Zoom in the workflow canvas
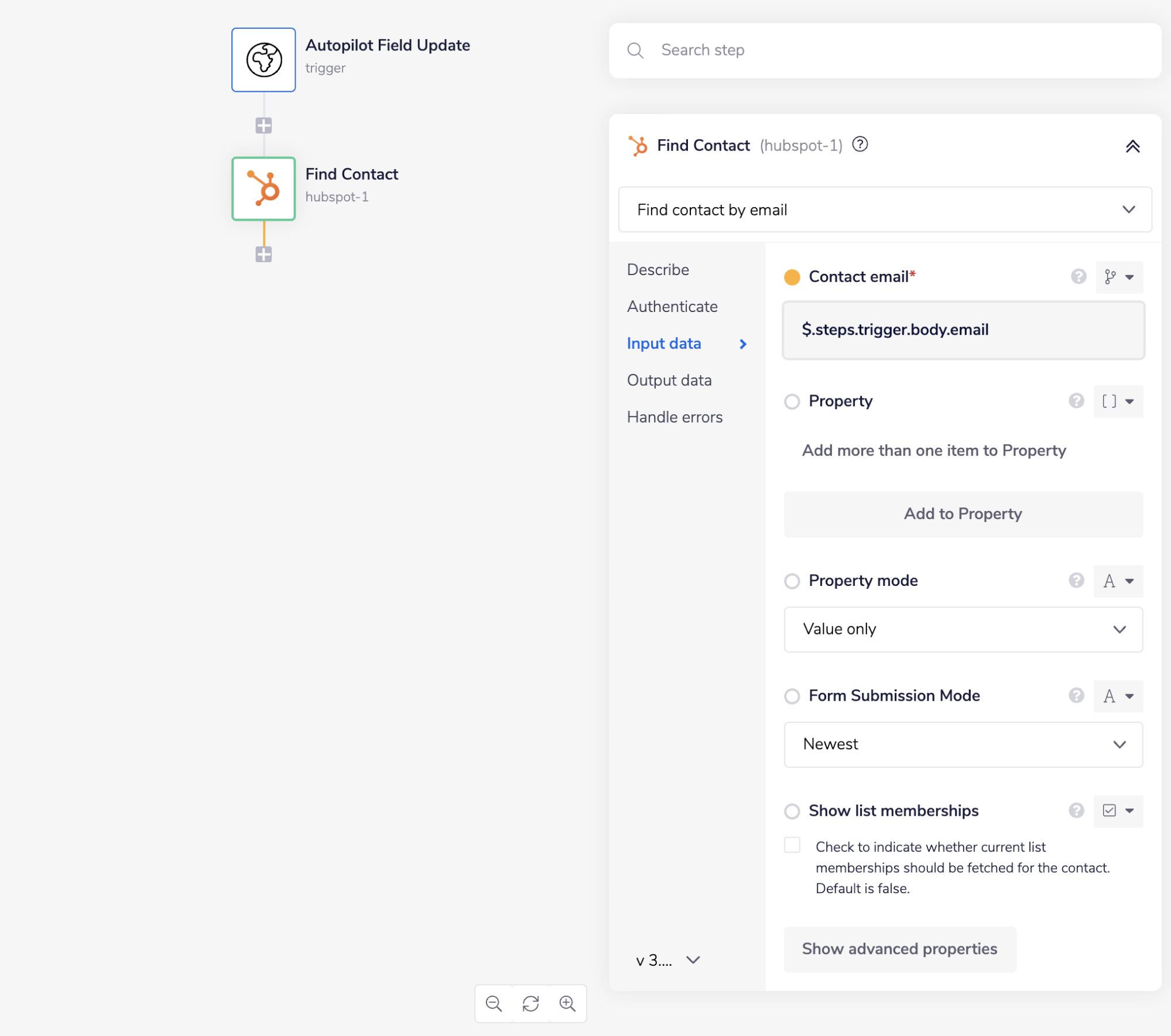 (x=567, y=1004)
